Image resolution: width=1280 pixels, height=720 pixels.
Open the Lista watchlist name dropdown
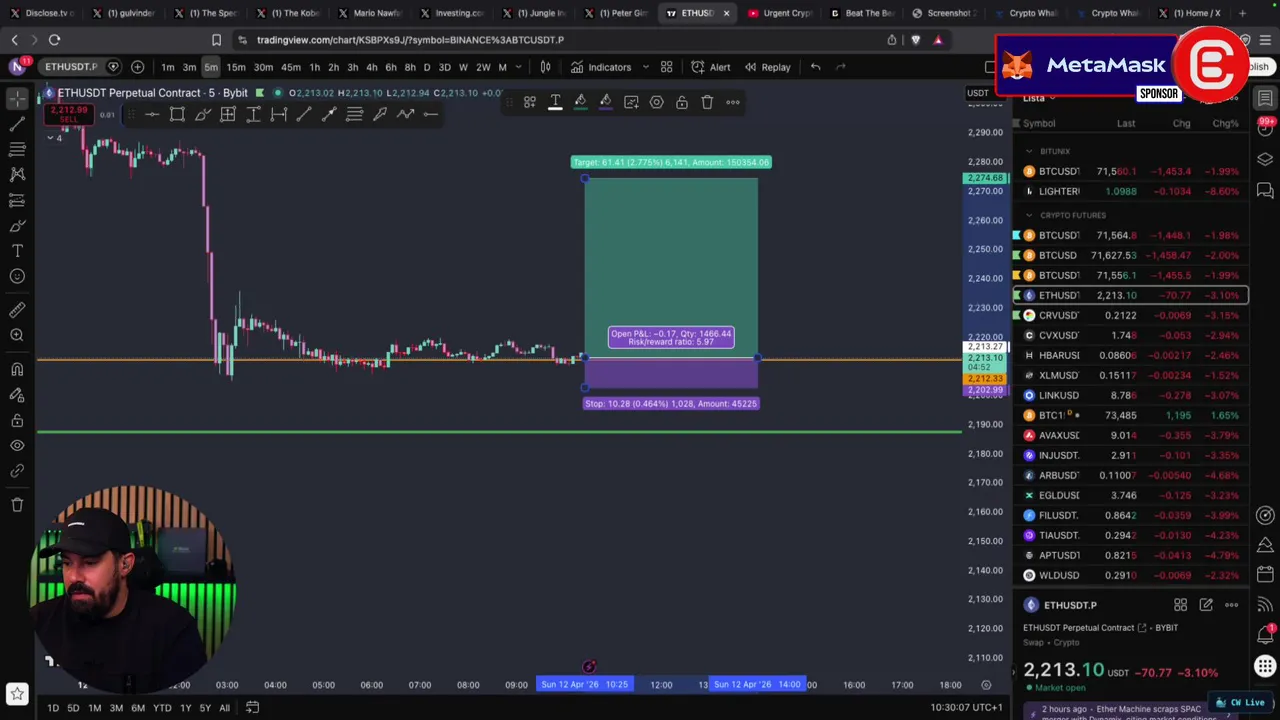point(1039,98)
